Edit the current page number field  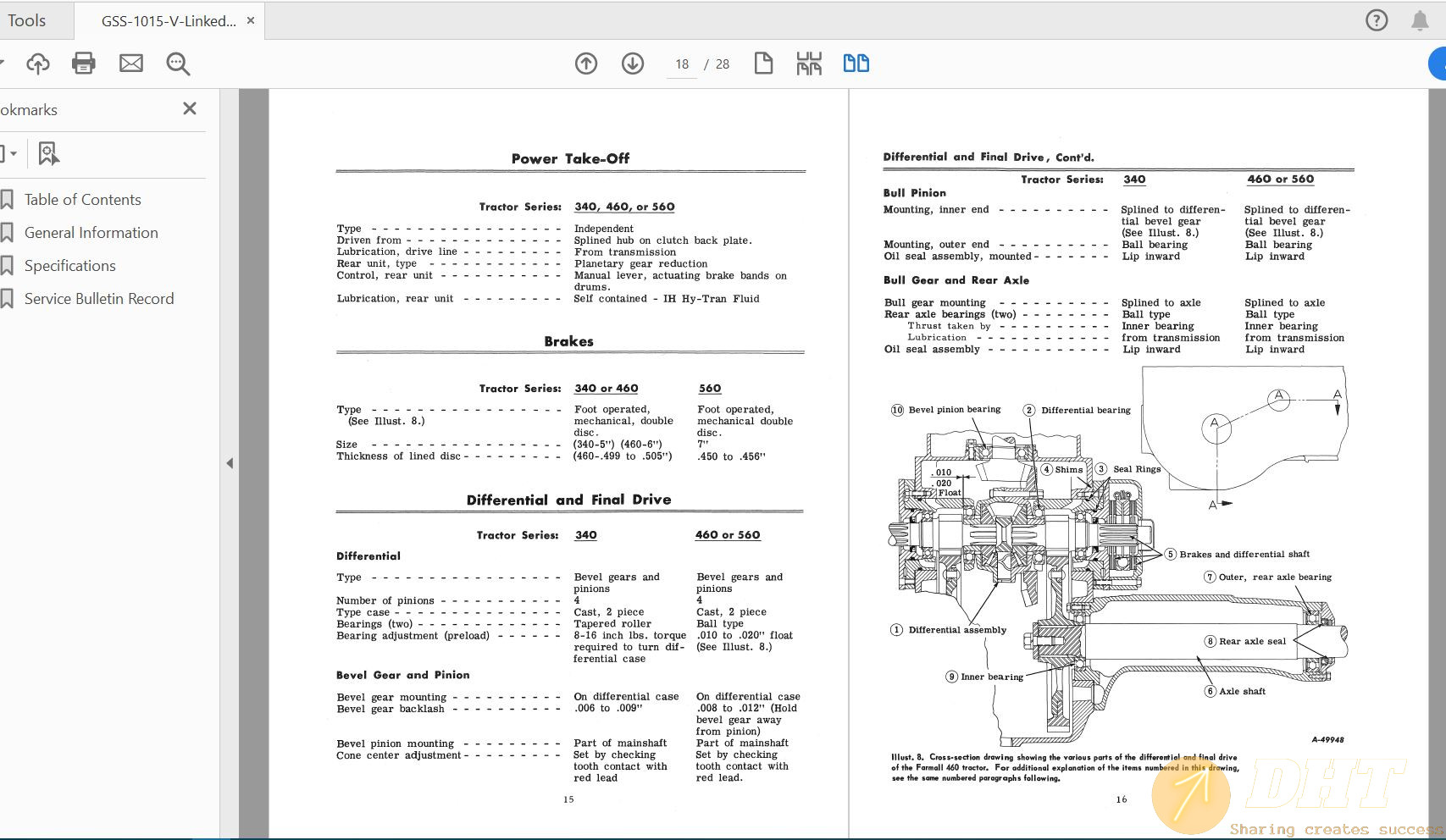click(x=682, y=64)
